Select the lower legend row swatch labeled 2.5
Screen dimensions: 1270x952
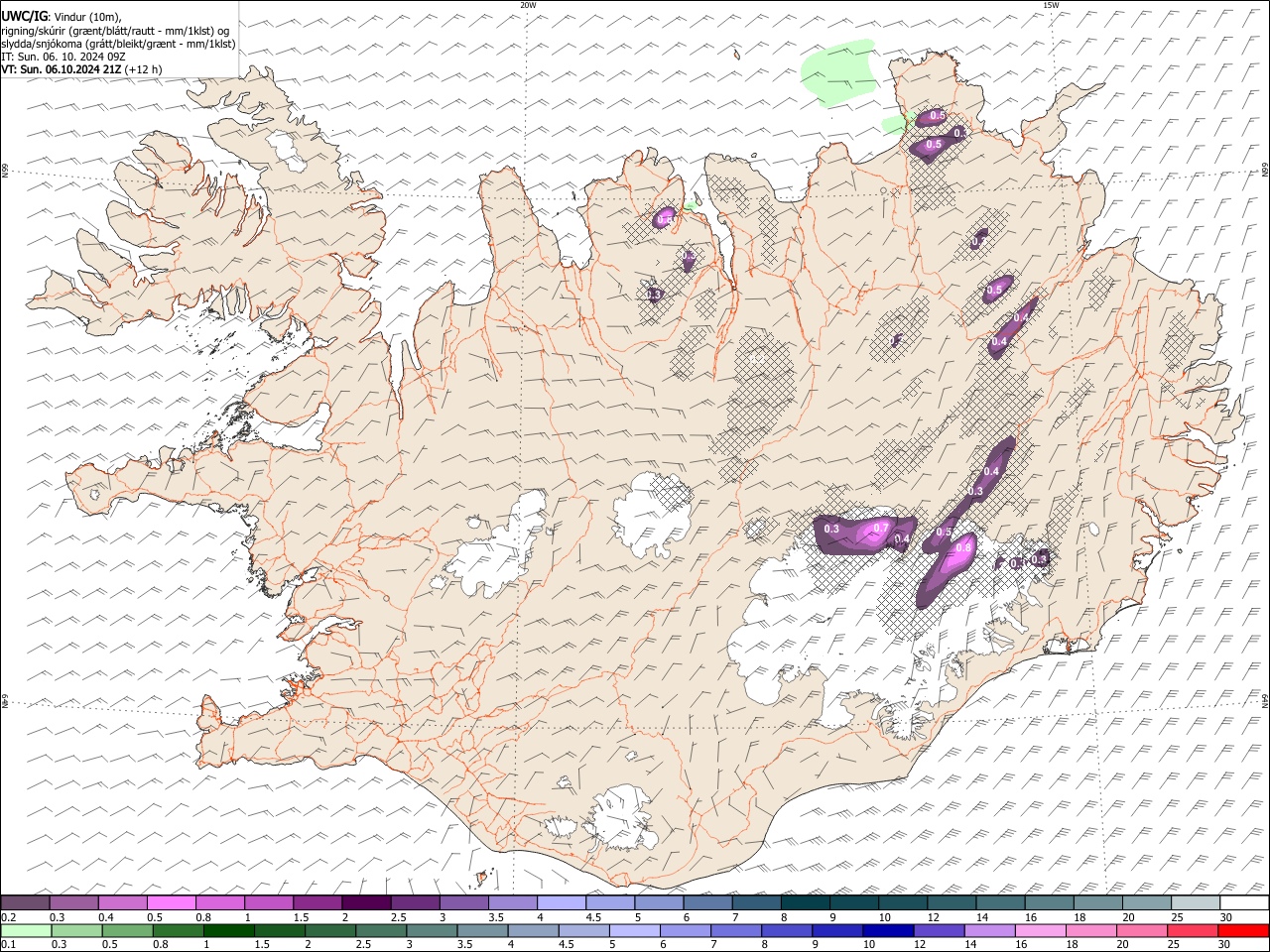(382, 931)
